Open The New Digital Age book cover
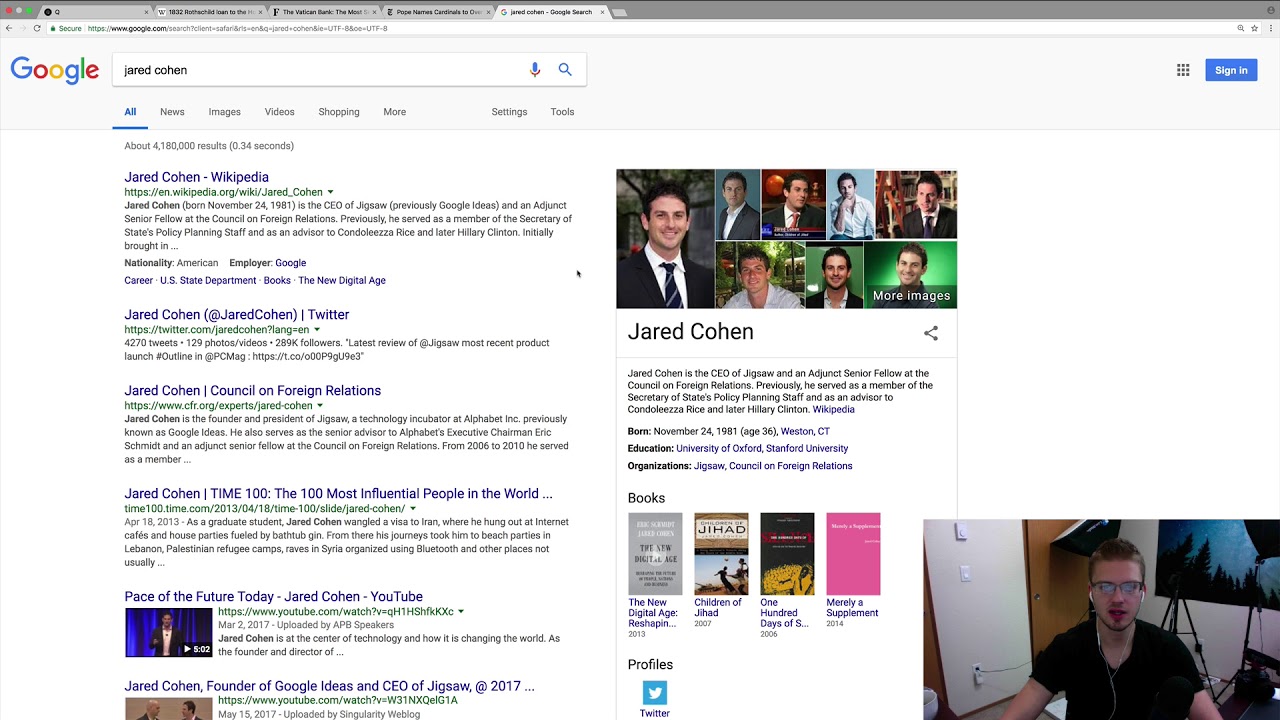 [x=655, y=554]
